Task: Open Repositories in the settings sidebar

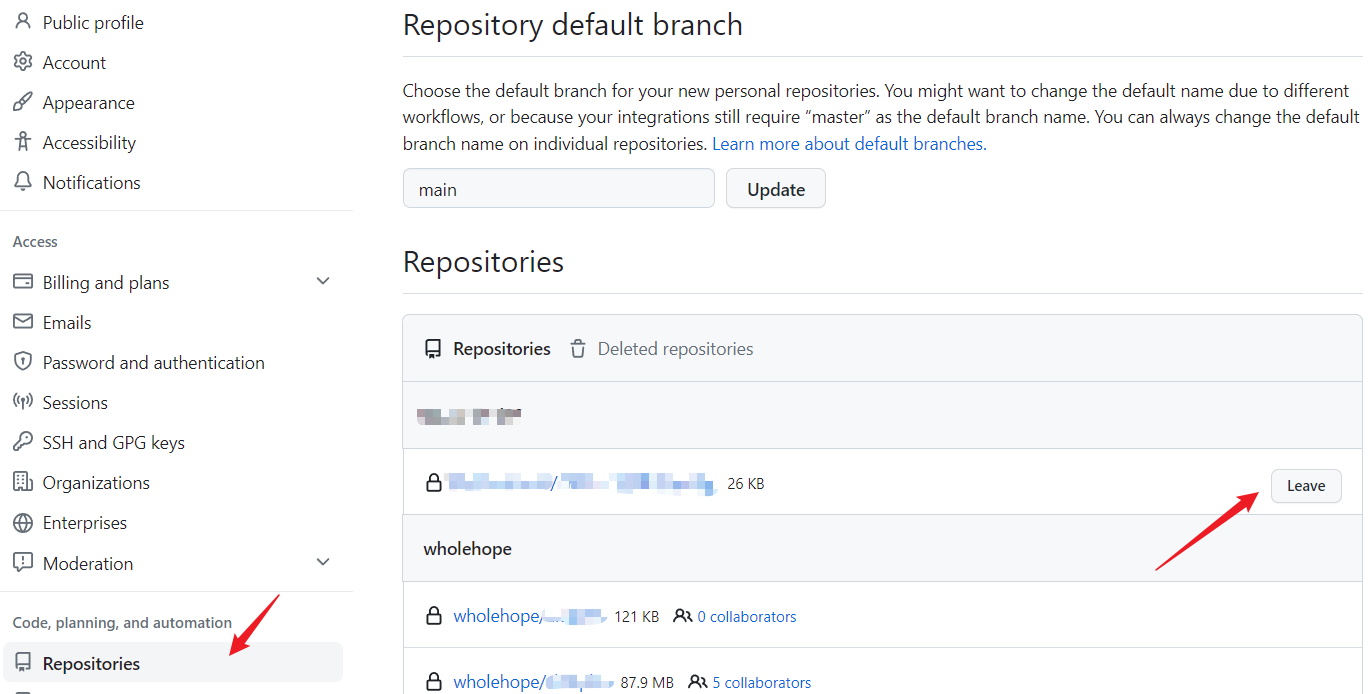Action: (91, 664)
